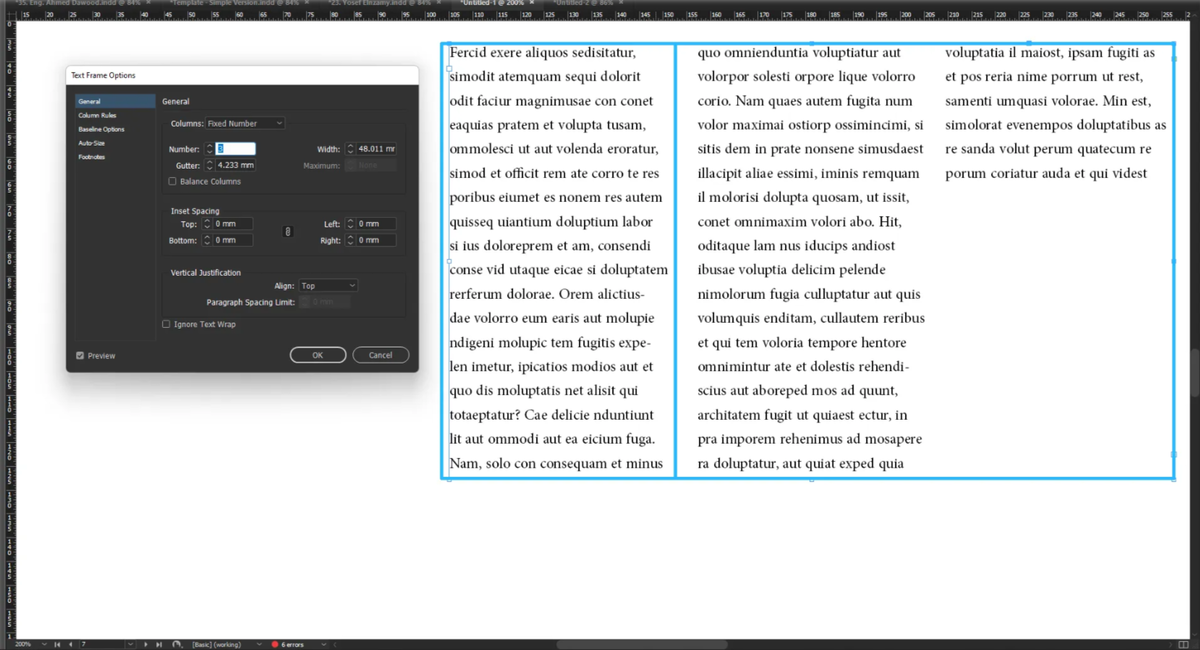Enable Ignore Text Wrap checkbox
1200x650 pixels.
coord(166,324)
